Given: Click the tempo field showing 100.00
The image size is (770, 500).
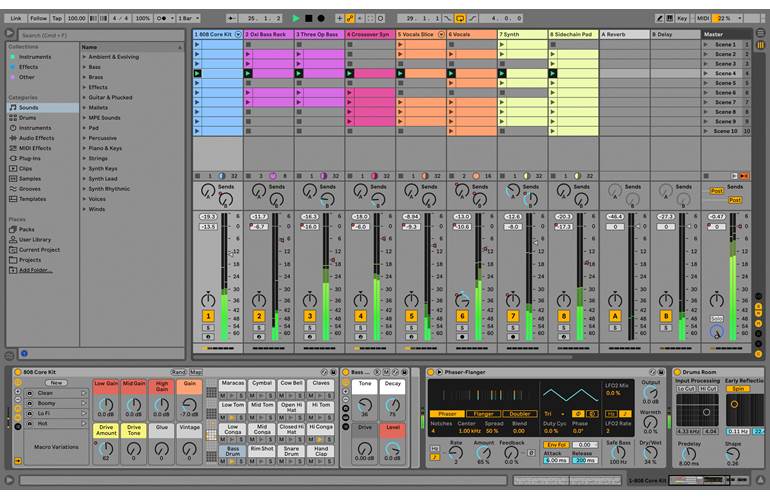Looking at the screenshot, I should (x=76, y=18).
